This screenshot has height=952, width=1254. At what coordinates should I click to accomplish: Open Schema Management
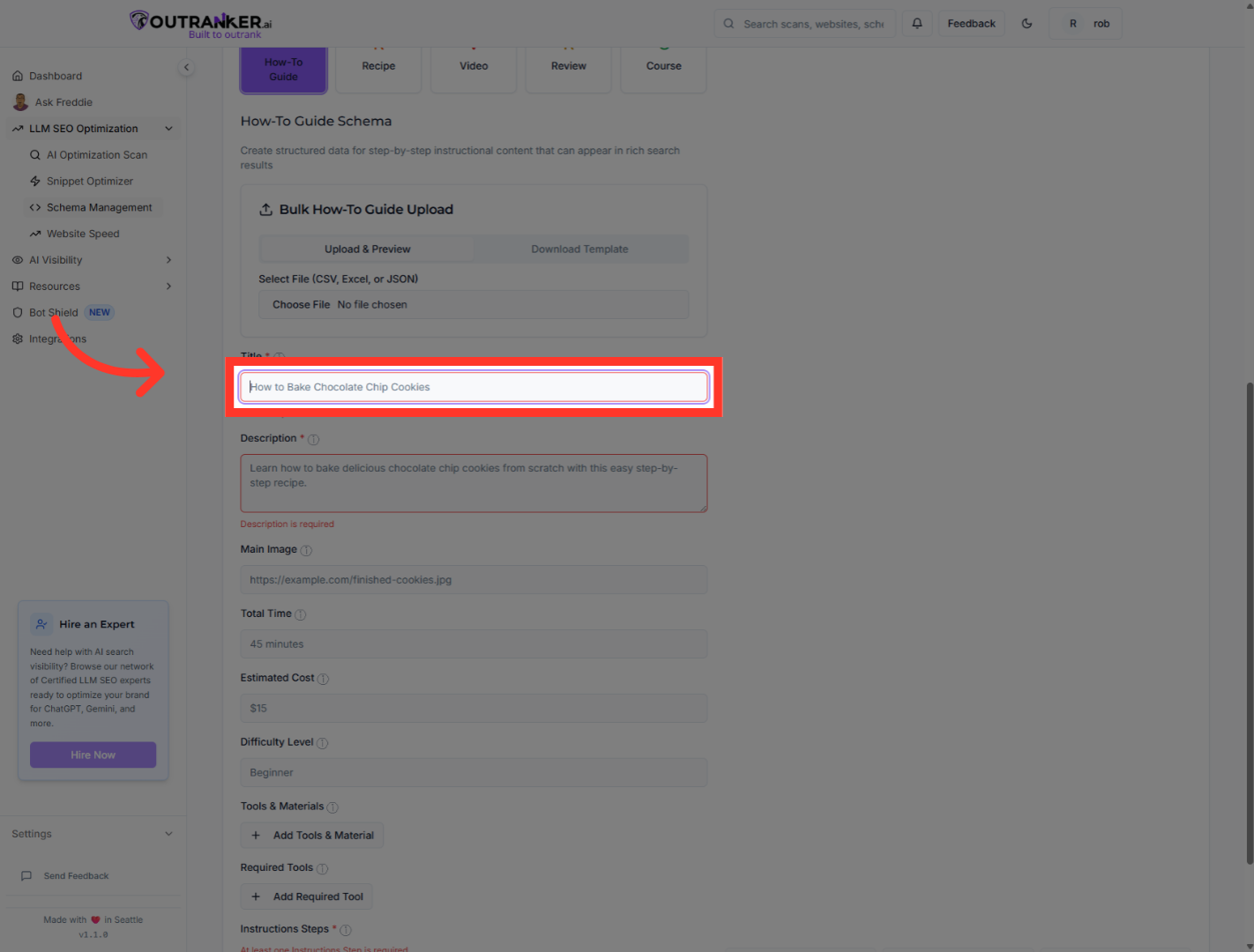tap(95, 208)
